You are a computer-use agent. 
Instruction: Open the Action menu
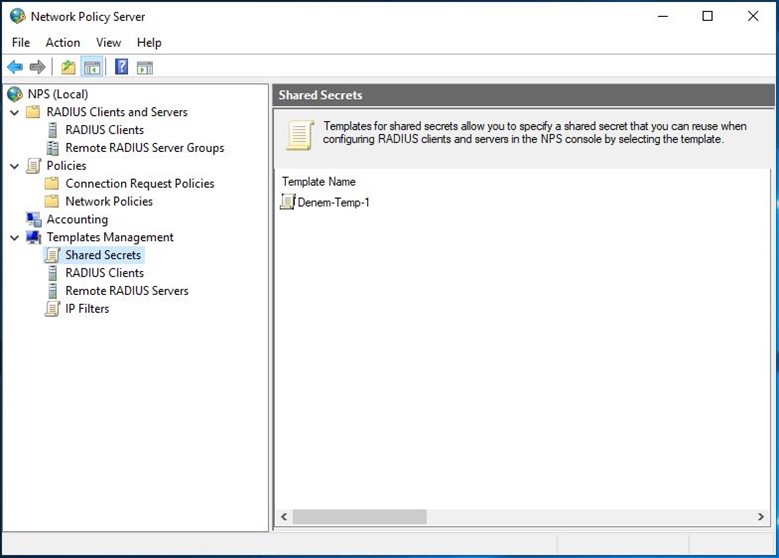coord(63,43)
